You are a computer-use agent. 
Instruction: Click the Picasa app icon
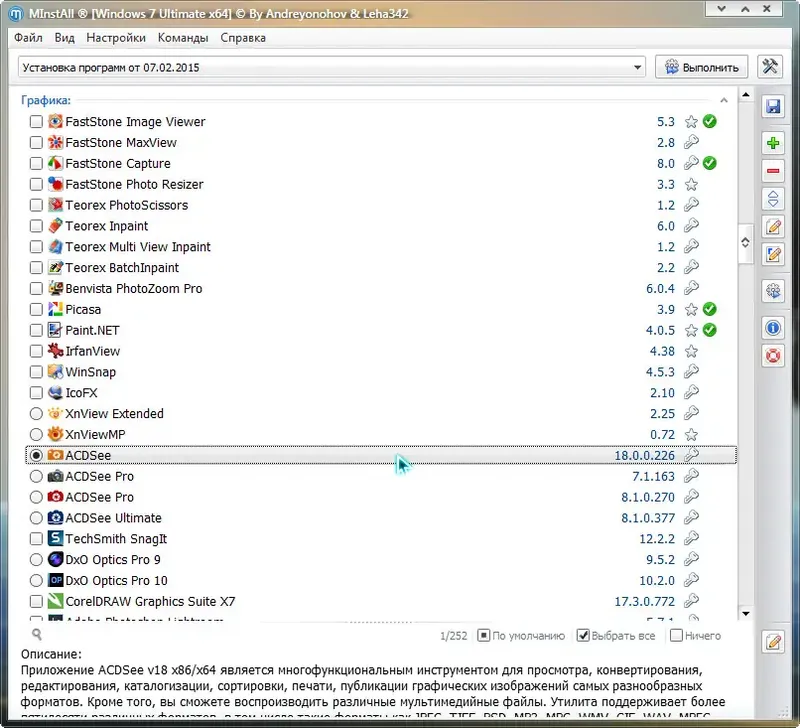[55, 309]
